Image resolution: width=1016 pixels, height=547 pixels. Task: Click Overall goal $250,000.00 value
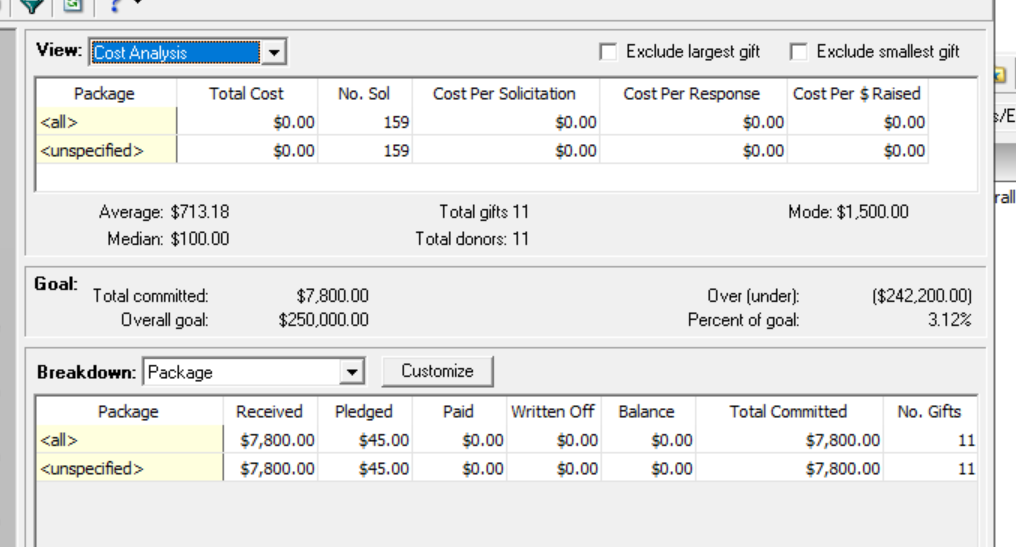[323, 320]
